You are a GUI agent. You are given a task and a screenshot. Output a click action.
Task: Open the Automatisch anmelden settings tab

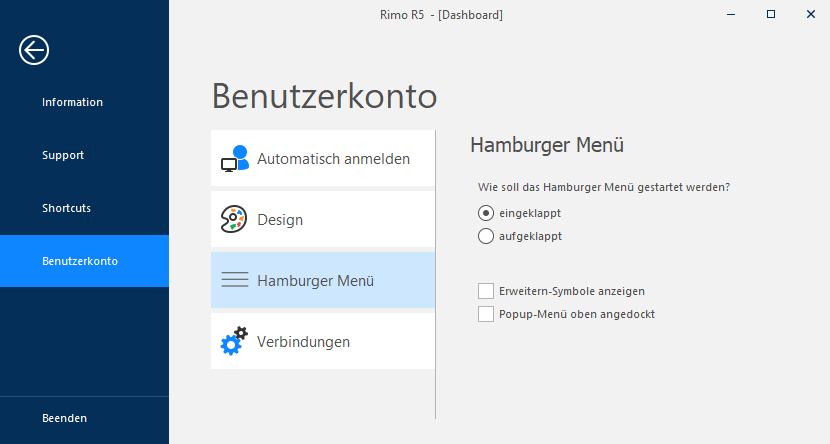[x=323, y=158]
